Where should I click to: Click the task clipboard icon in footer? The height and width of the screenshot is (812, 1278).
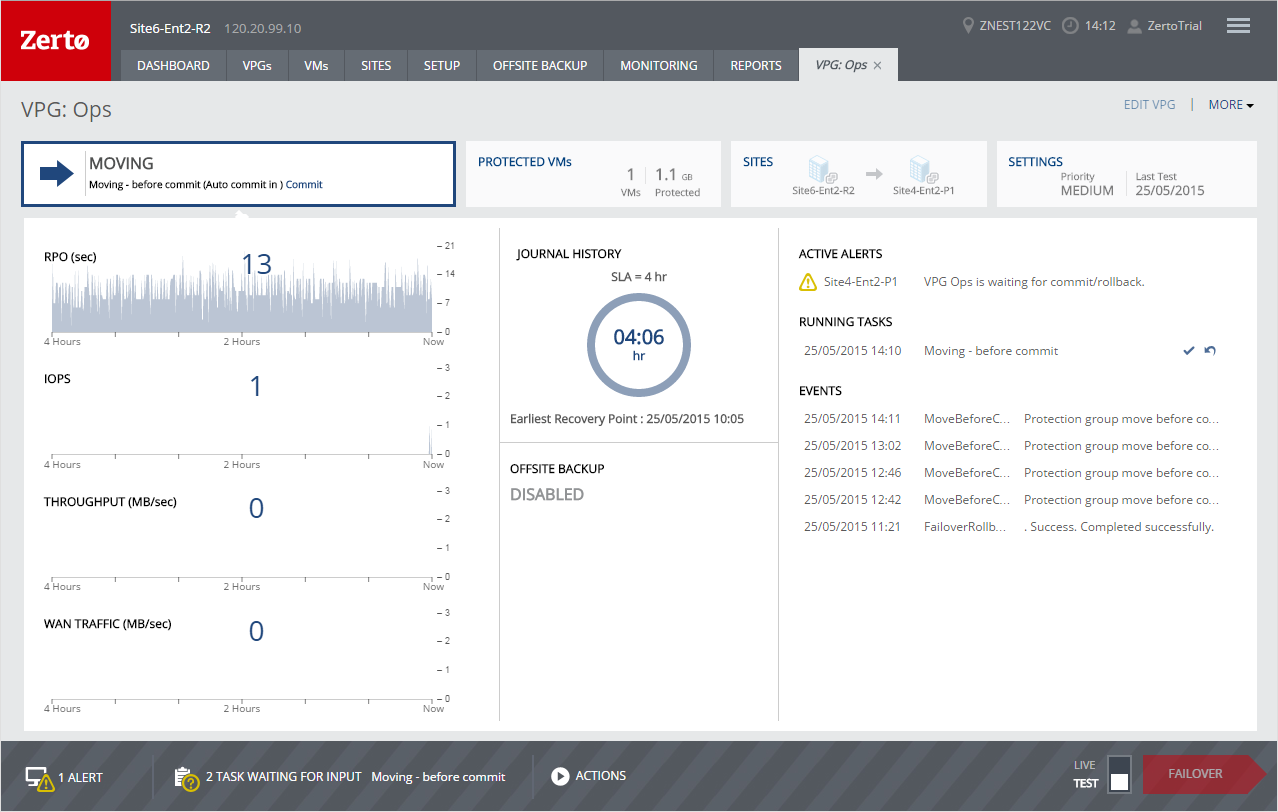tap(186, 778)
